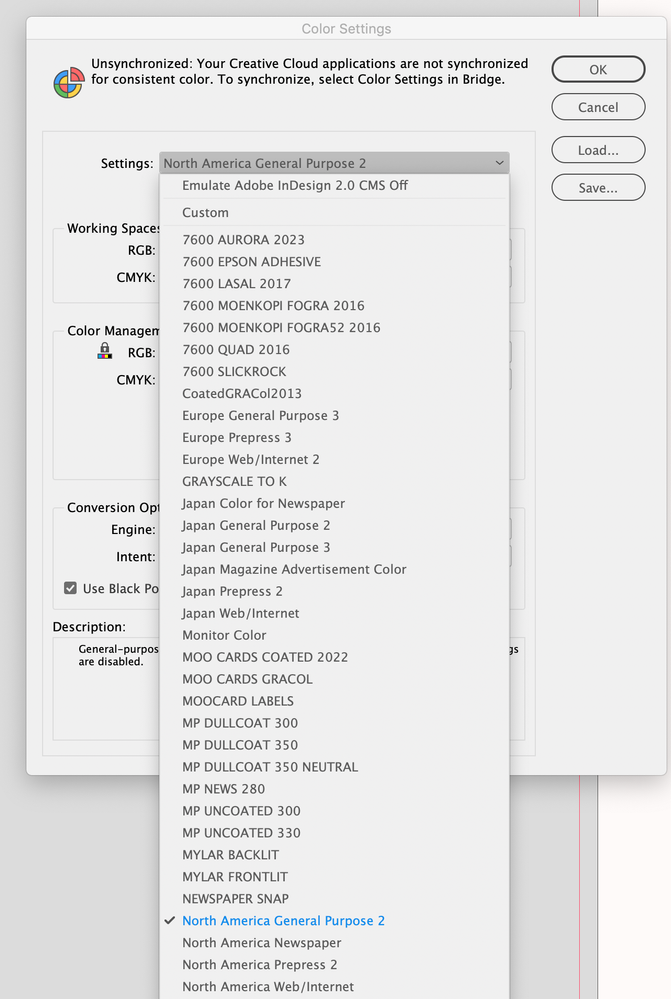The width and height of the screenshot is (671, 999).
Task: Cancel the Color Settings dialog
Action: (598, 107)
